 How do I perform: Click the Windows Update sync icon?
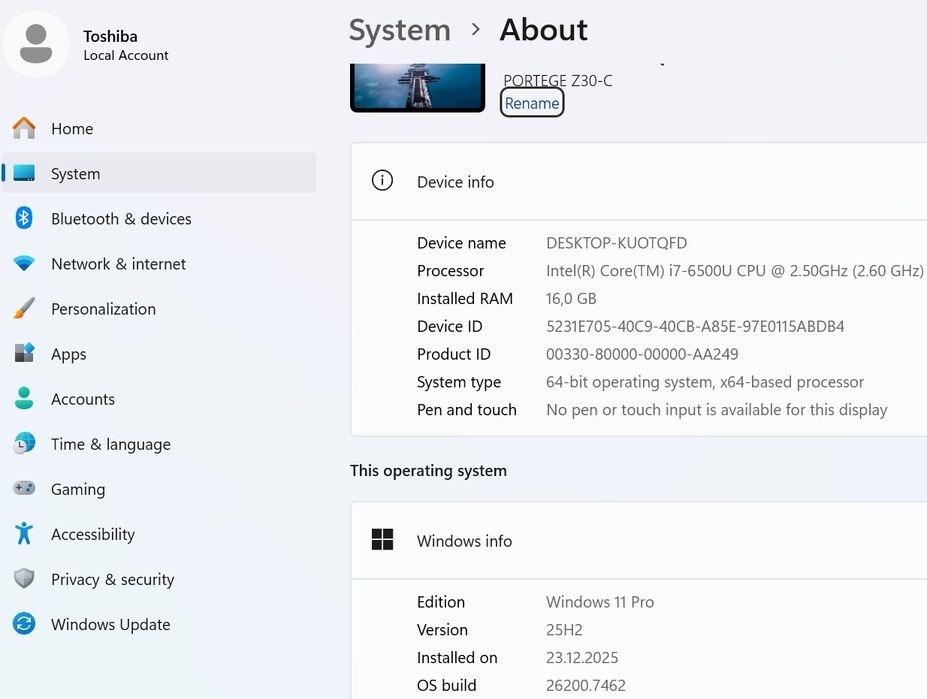click(24, 624)
